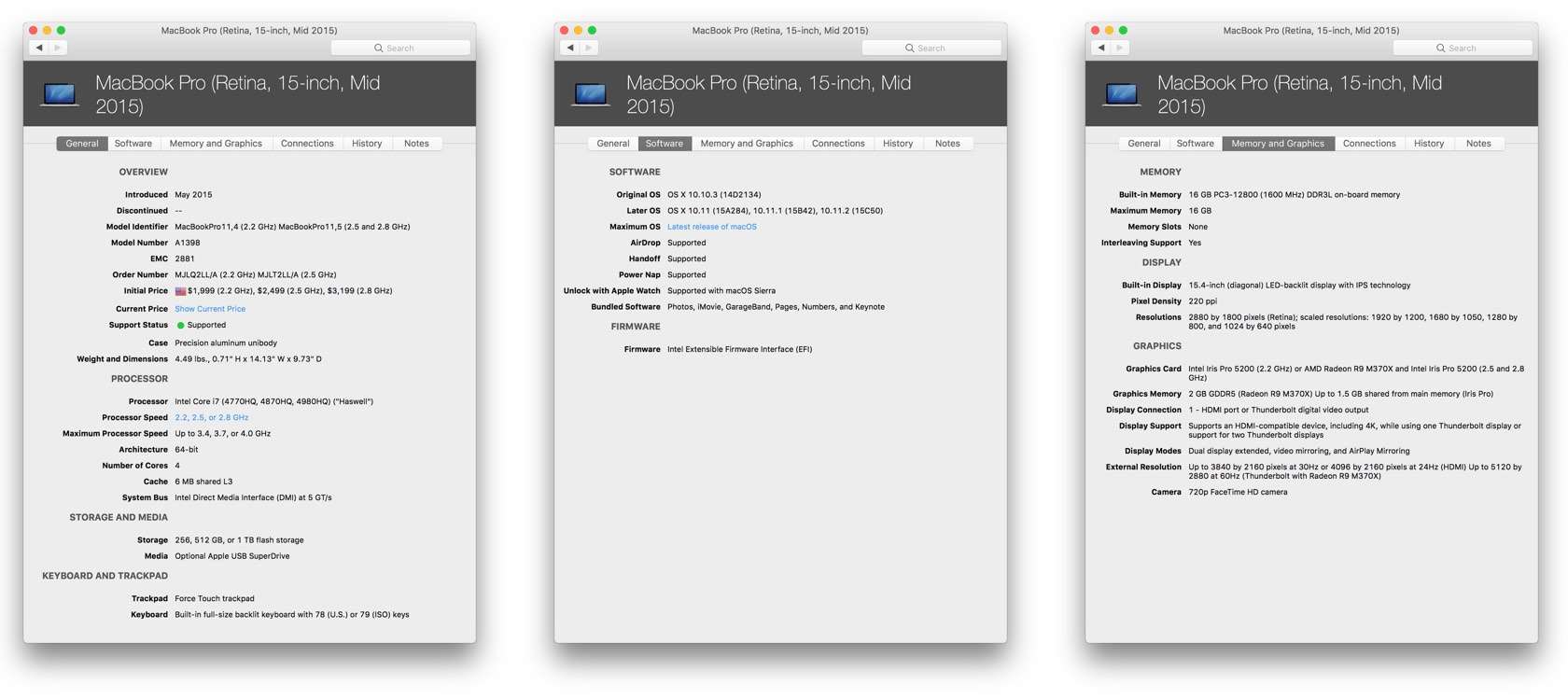Select Intel Extensible Firmware Interface (EFI) text
This screenshot has width=1568, height=699.
click(740, 350)
